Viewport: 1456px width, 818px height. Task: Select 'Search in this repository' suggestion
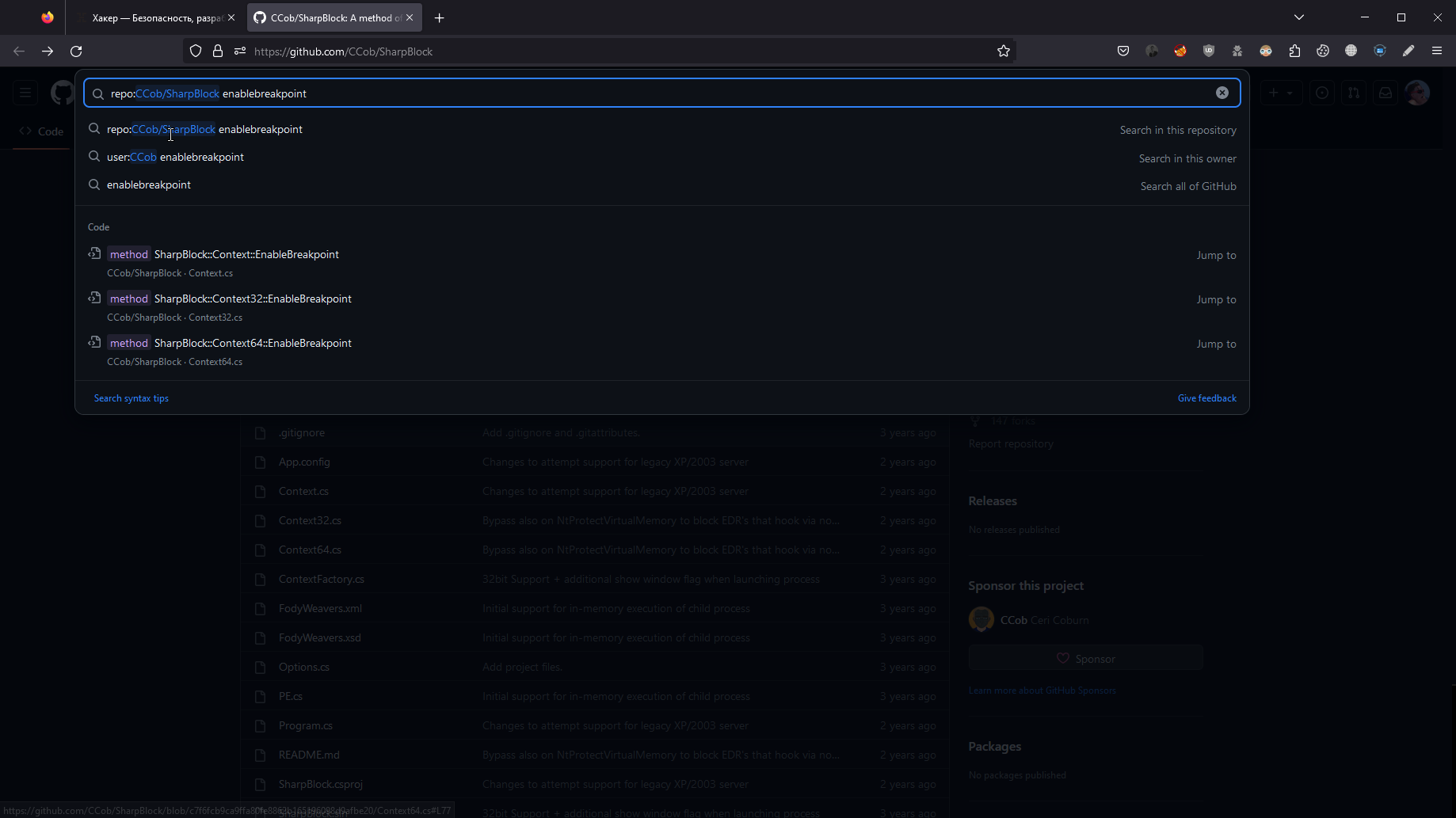click(662, 129)
